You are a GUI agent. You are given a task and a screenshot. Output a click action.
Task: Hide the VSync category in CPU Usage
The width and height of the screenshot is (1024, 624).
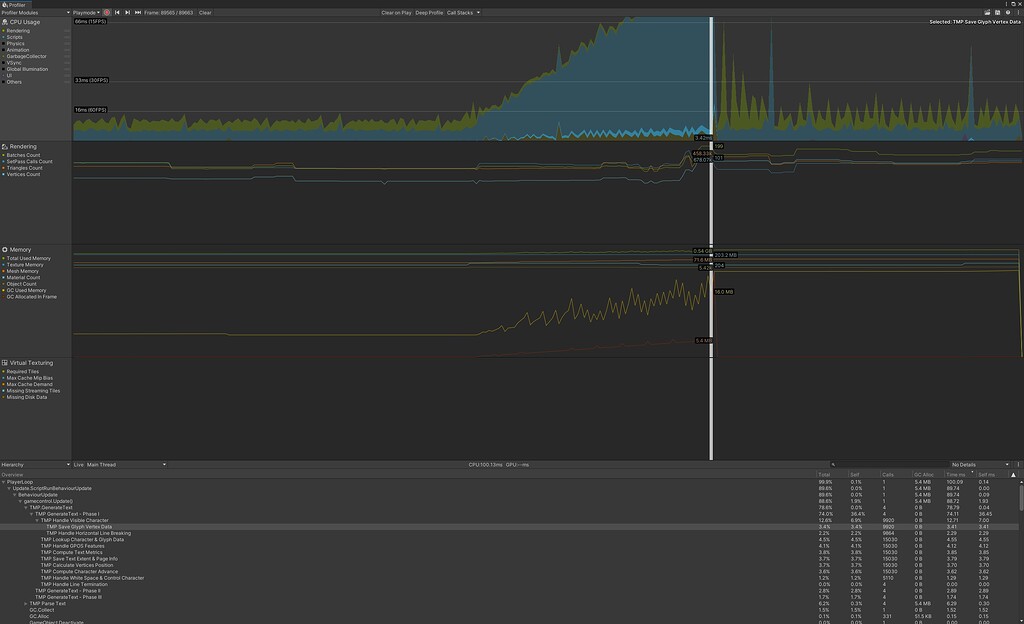point(5,62)
